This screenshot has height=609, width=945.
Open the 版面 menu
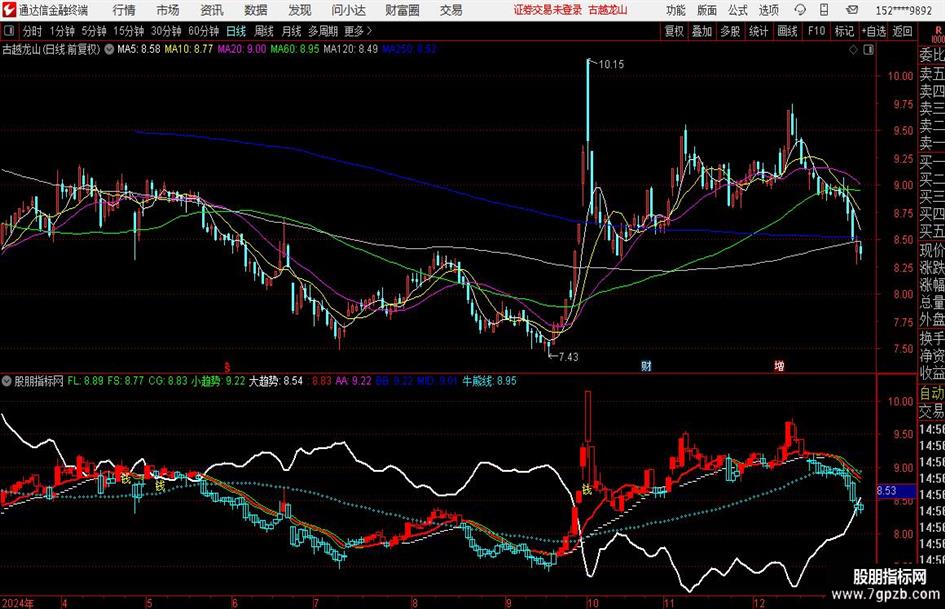click(707, 10)
